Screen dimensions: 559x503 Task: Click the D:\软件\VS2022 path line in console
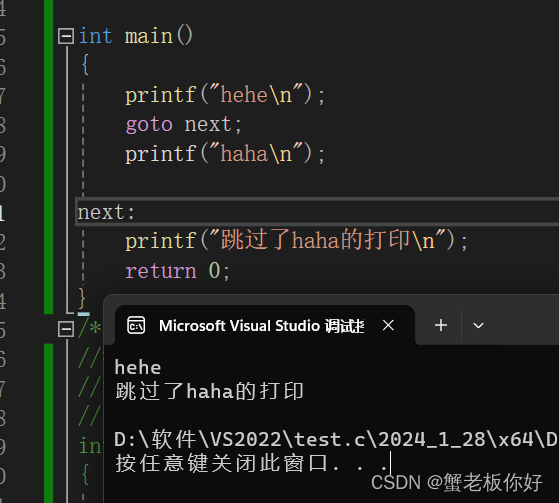336,439
